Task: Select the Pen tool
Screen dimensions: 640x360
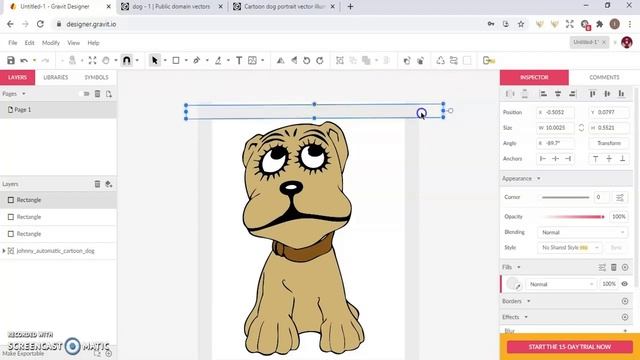Action: [x=197, y=60]
